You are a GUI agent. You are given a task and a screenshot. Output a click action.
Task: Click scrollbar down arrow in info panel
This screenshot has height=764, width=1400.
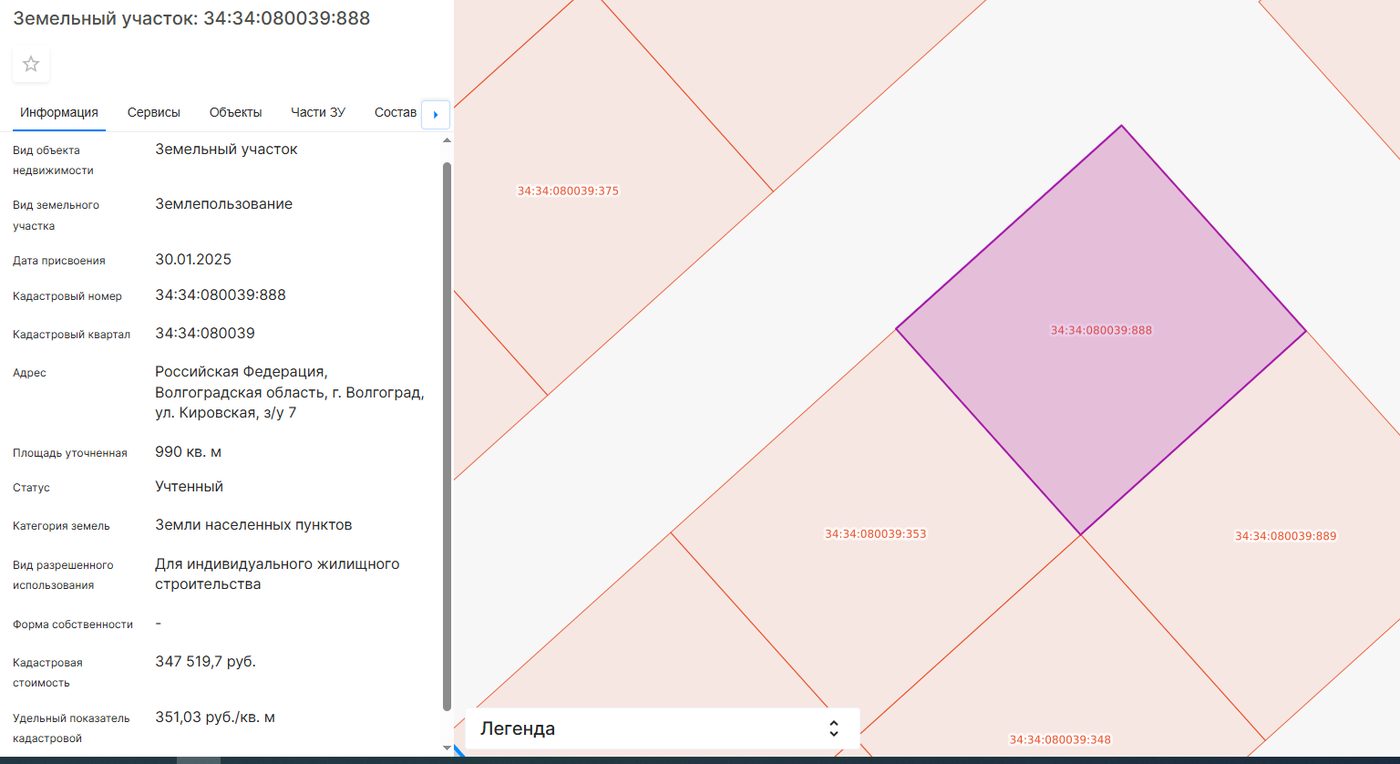tap(447, 747)
